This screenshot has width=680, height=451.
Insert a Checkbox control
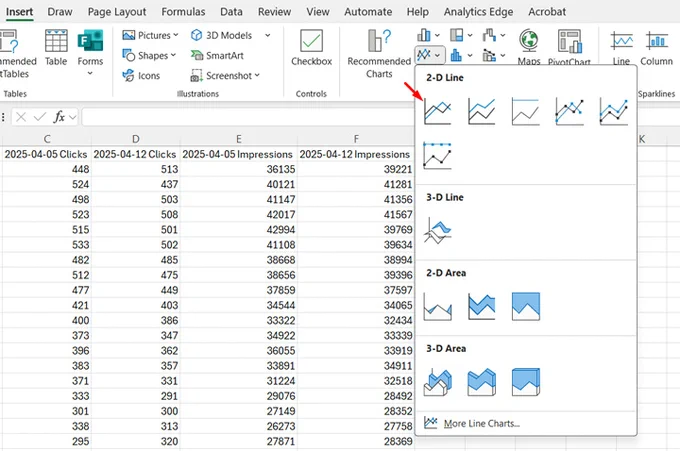311,47
